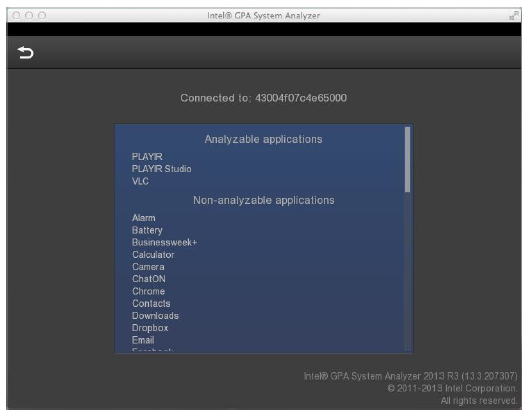Select Alarm in the application list
Viewport: 530px width, 416px height.
tap(144, 218)
